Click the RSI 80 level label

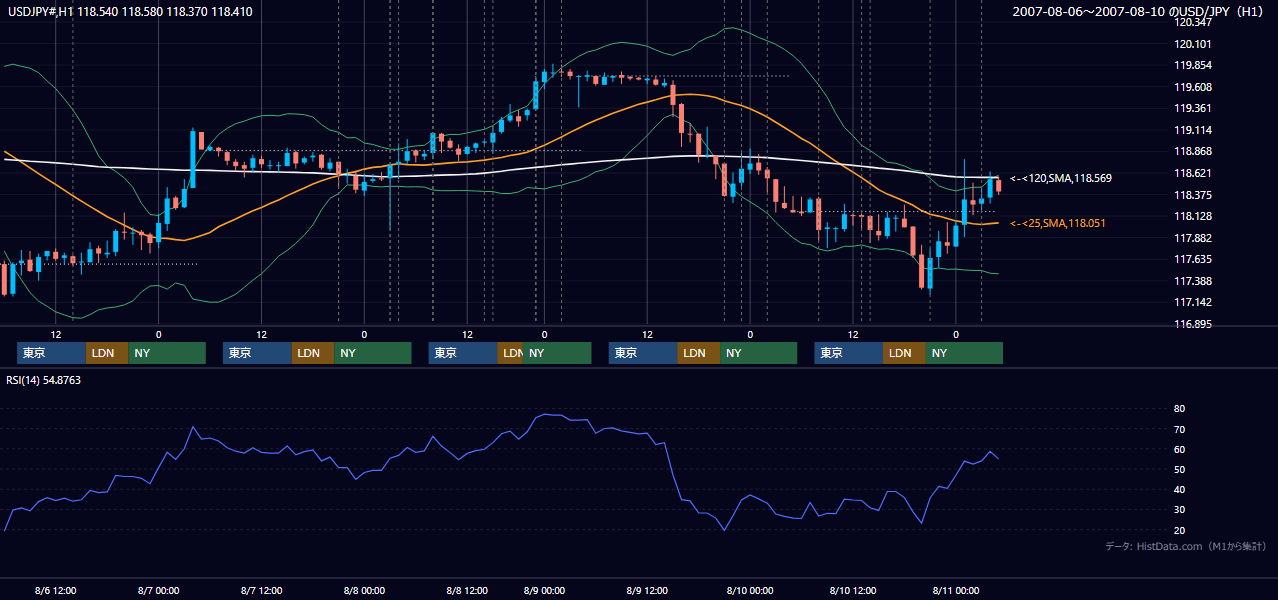click(1179, 409)
